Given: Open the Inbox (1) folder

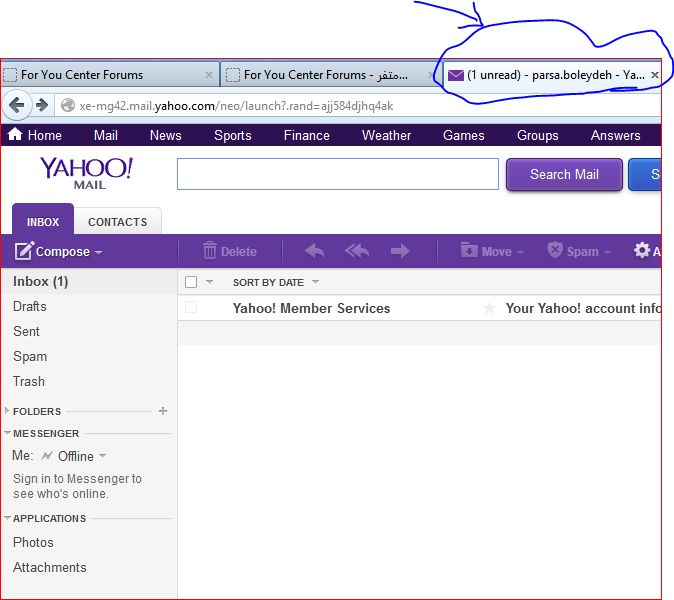Looking at the screenshot, I should (40, 282).
